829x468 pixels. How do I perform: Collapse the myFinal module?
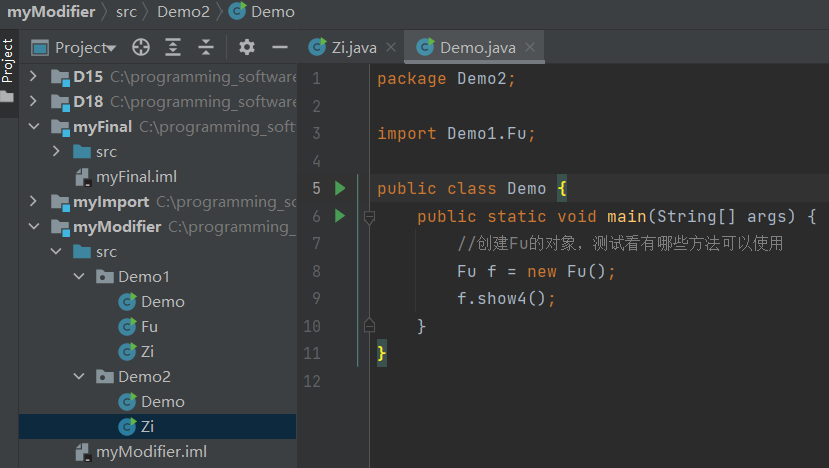click(x=33, y=126)
